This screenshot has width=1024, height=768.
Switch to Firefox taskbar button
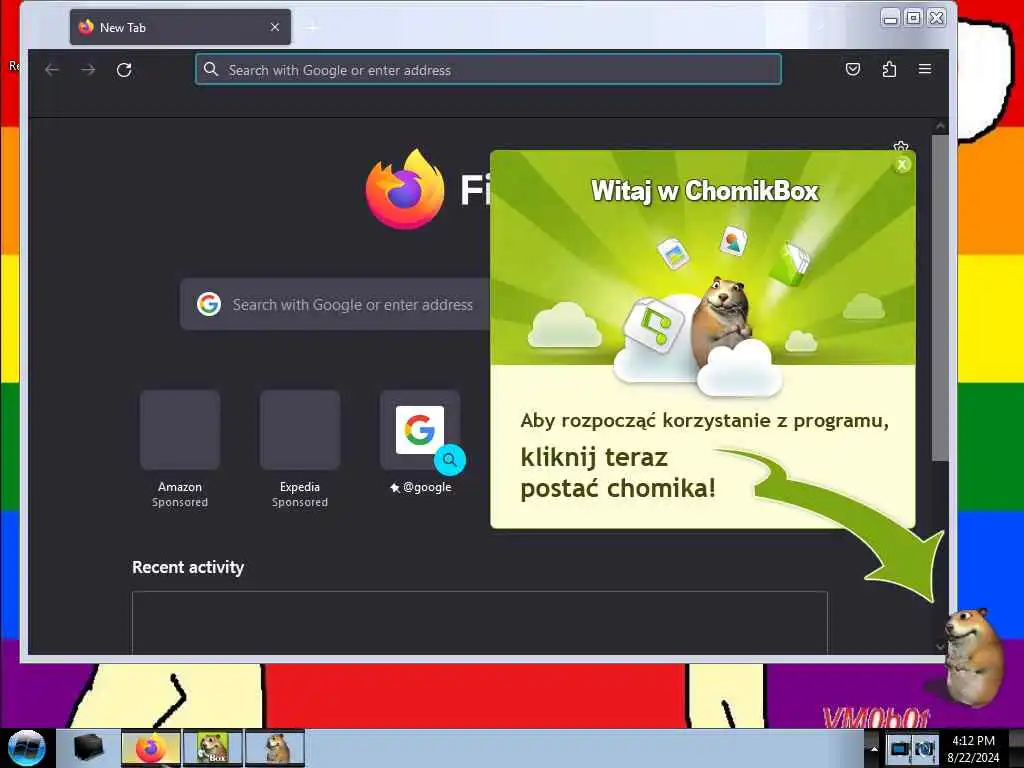150,748
